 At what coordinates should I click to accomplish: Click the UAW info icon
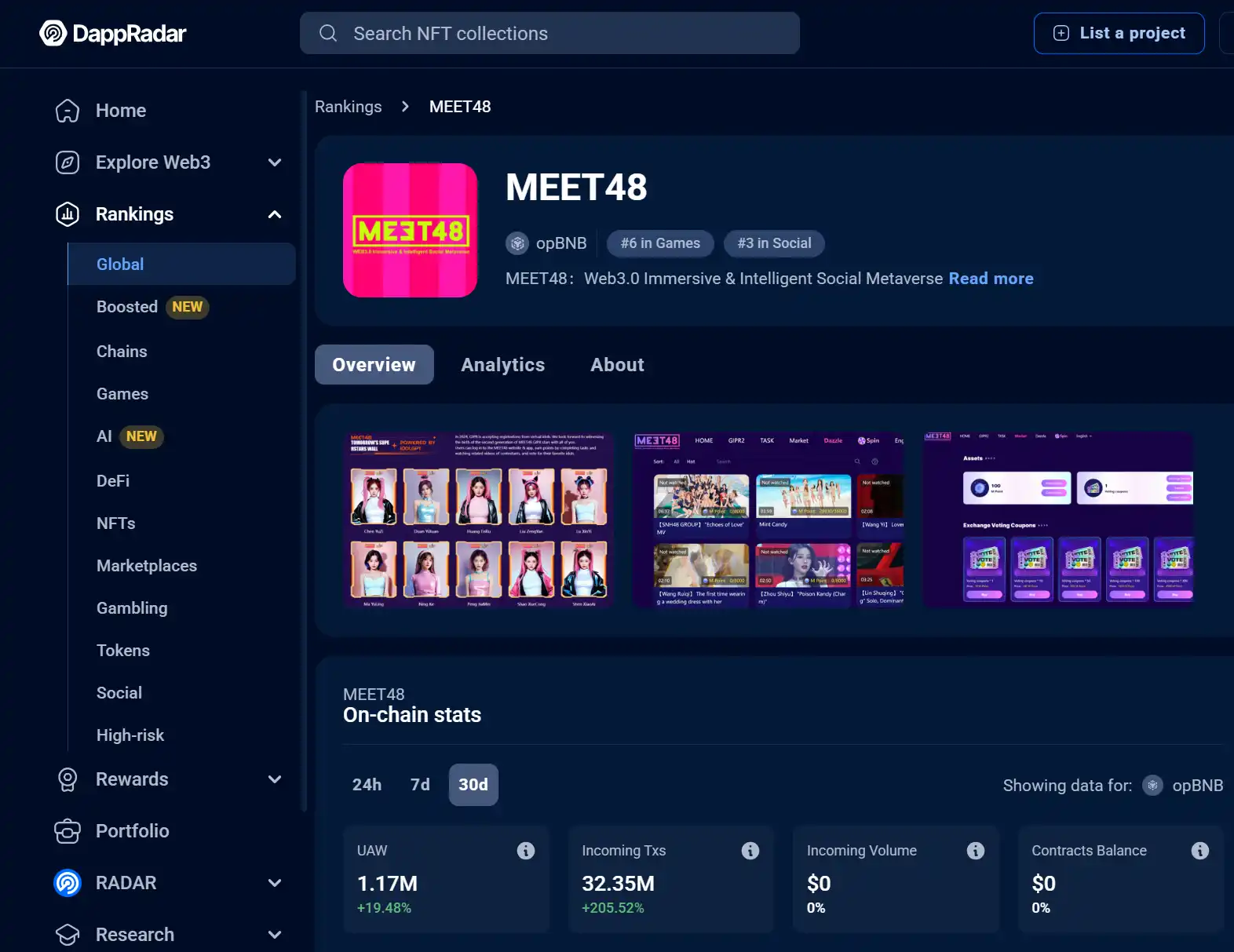tap(526, 851)
